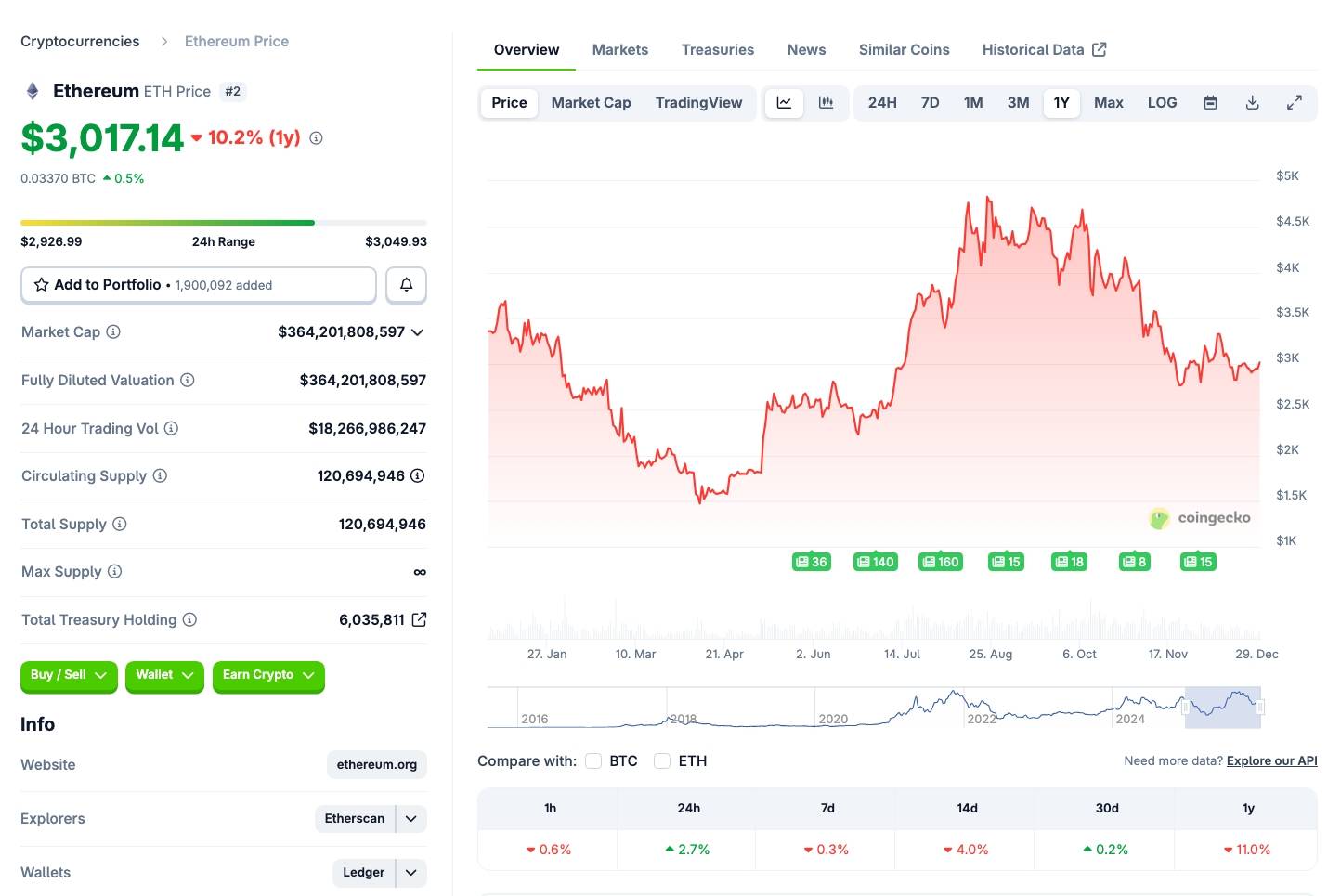Open Total Treasury Holding external link icon
Screen dimensions: 1328x896
point(419,619)
